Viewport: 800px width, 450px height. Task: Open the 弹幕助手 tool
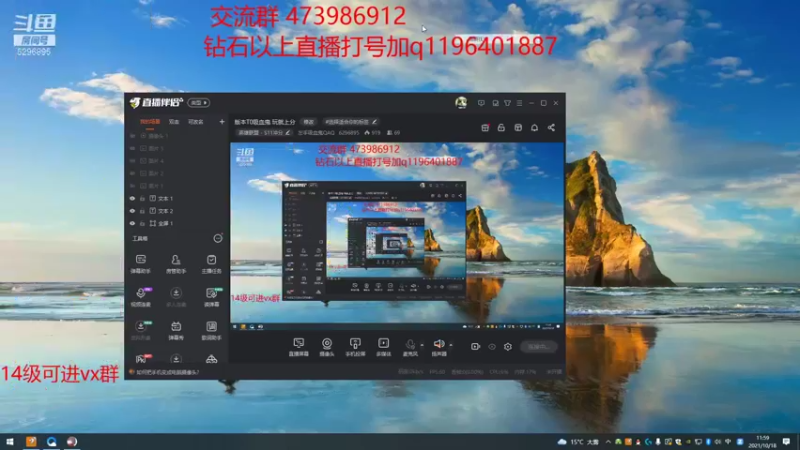pos(141,264)
